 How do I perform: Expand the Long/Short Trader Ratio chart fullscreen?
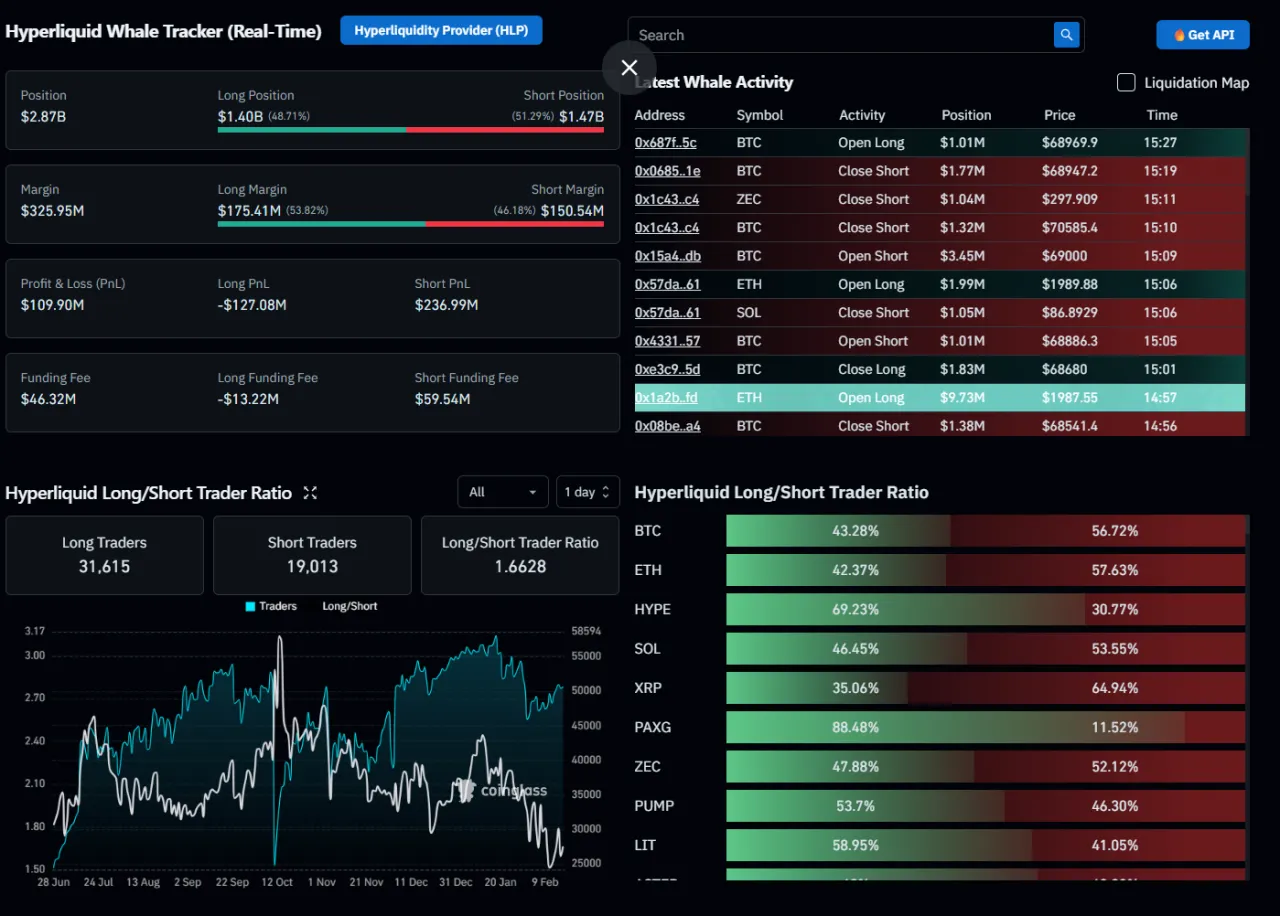point(310,493)
